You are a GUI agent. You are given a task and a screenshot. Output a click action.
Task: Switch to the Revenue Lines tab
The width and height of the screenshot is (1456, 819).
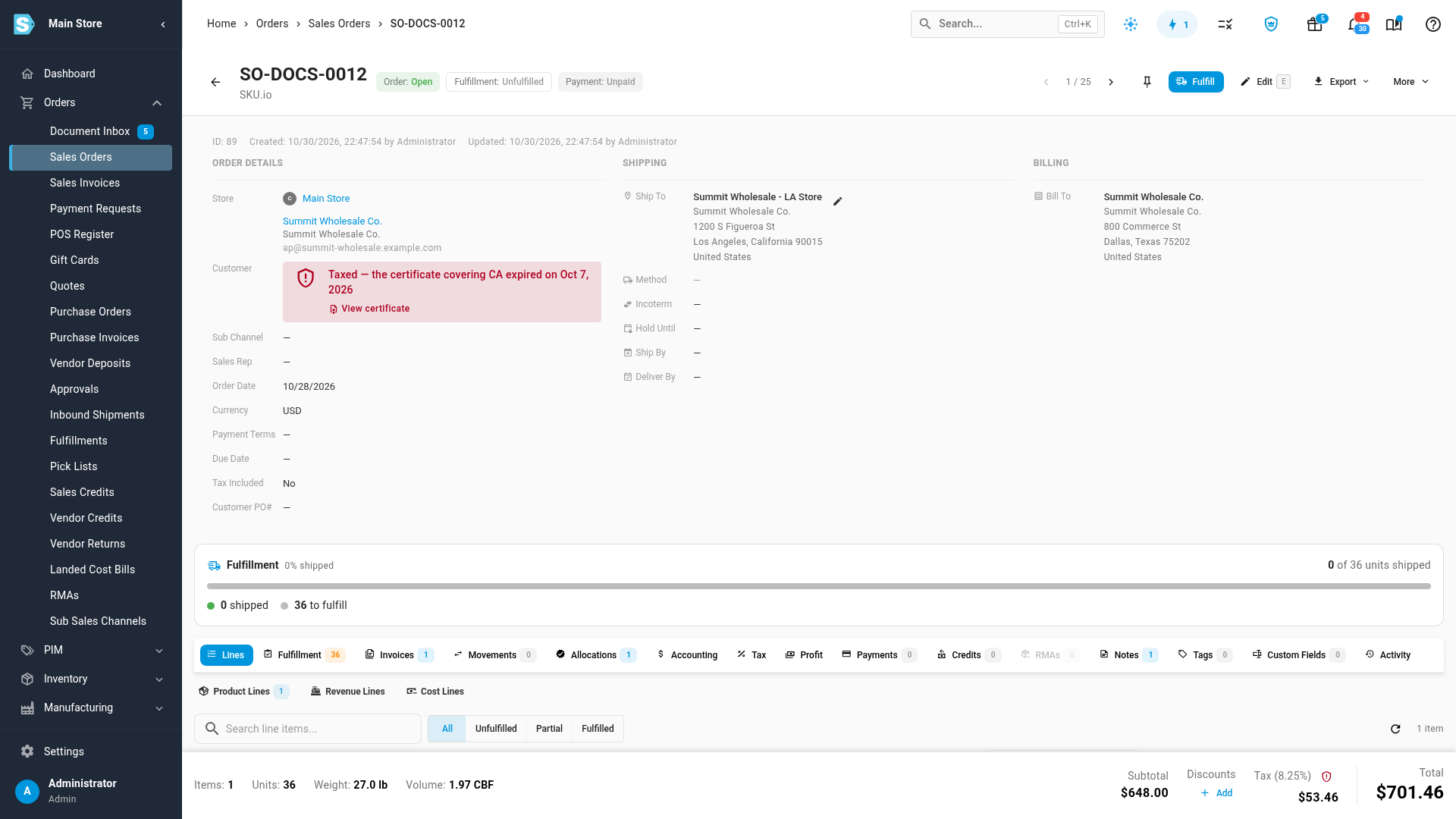[x=348, y=692]
